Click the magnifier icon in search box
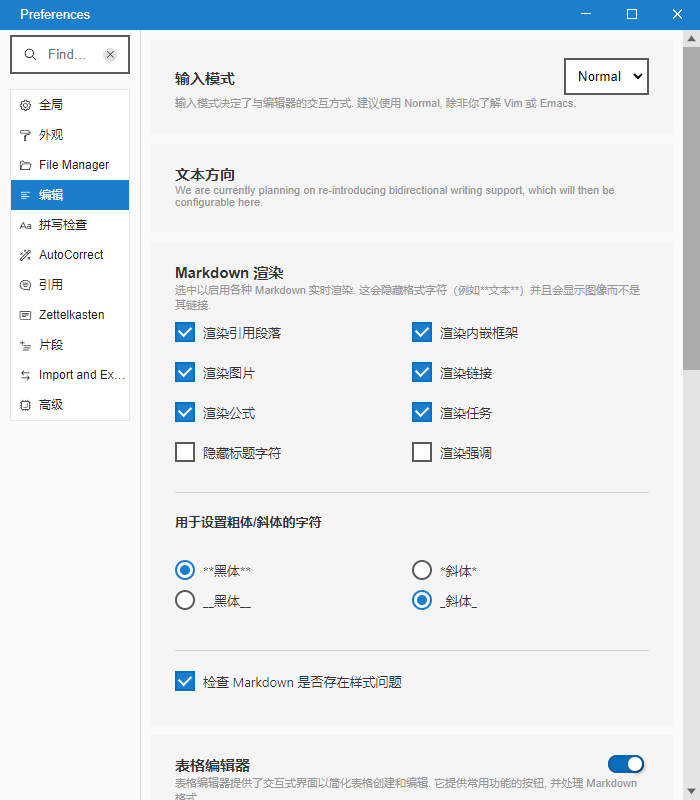 click(30, 55)
